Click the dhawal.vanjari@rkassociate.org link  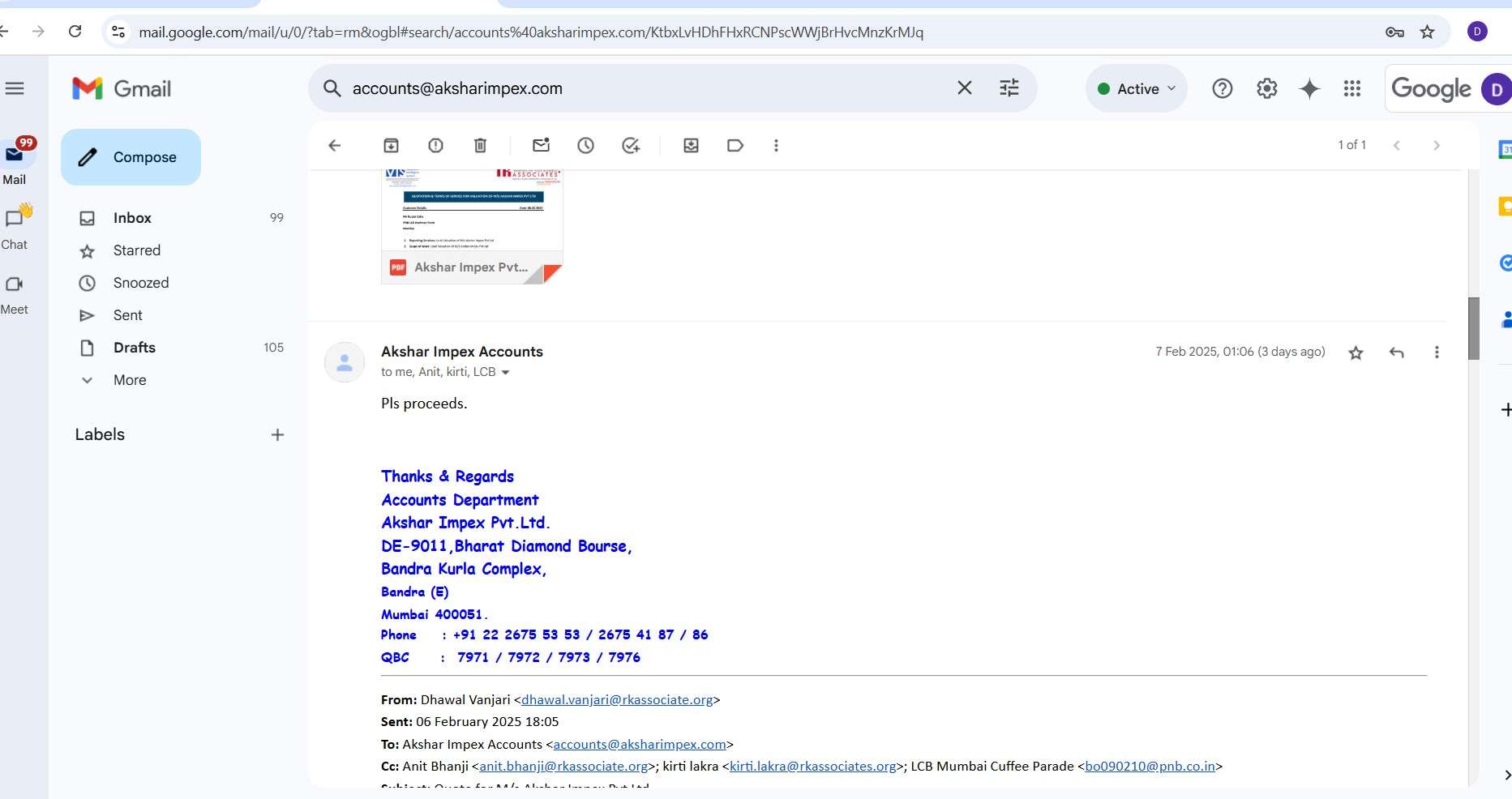pyautogui.click(x=617, y=699)
